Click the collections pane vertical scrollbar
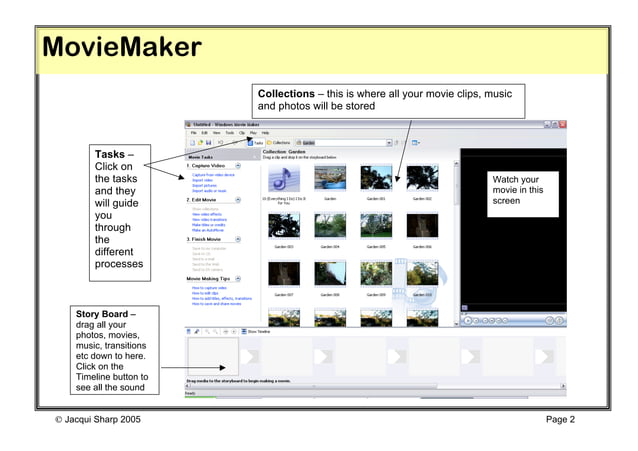638x451 pixels. pyautogui.click(x=456, y=185)
